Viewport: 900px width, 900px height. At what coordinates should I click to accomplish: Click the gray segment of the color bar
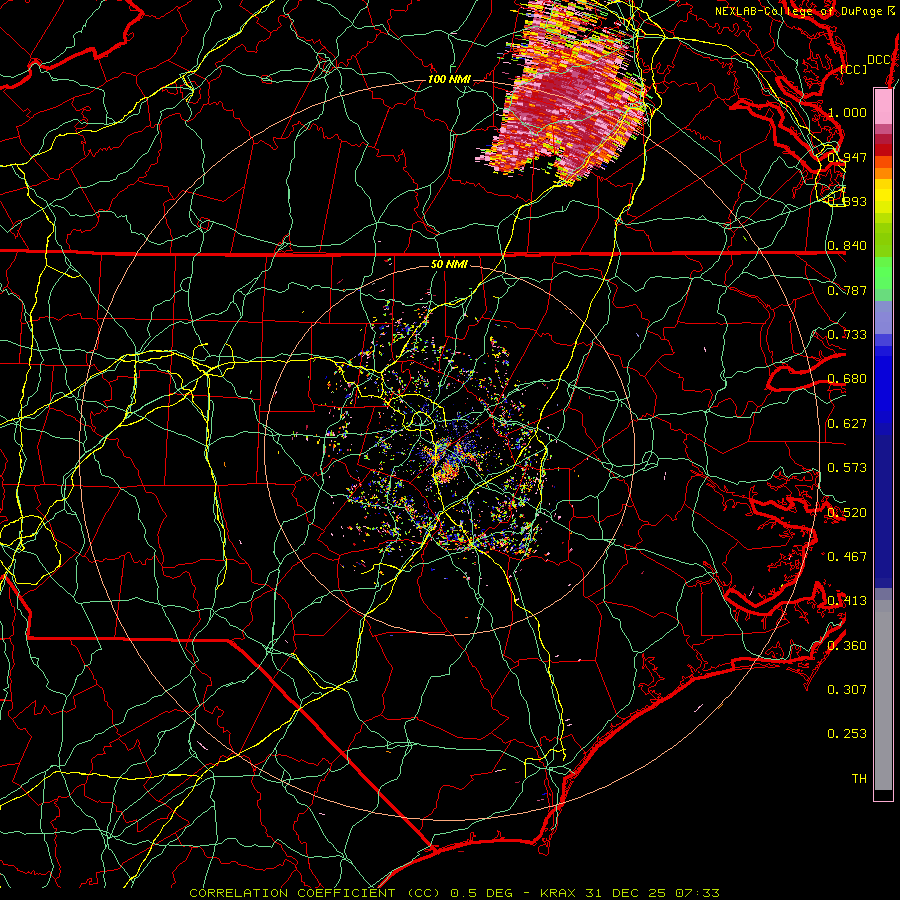pos(883,695)
